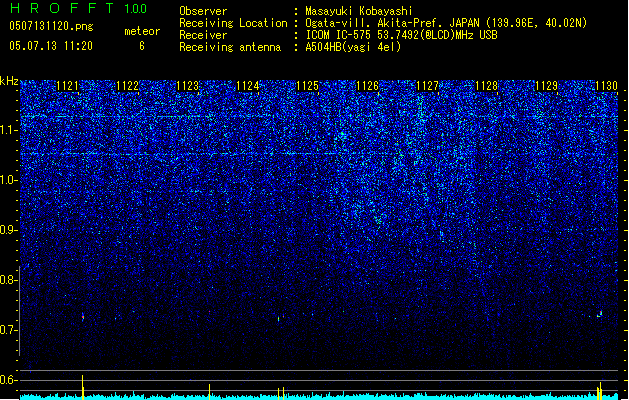
Task: Click the meteor echo spot just before 1130
Action: [600, 314]
